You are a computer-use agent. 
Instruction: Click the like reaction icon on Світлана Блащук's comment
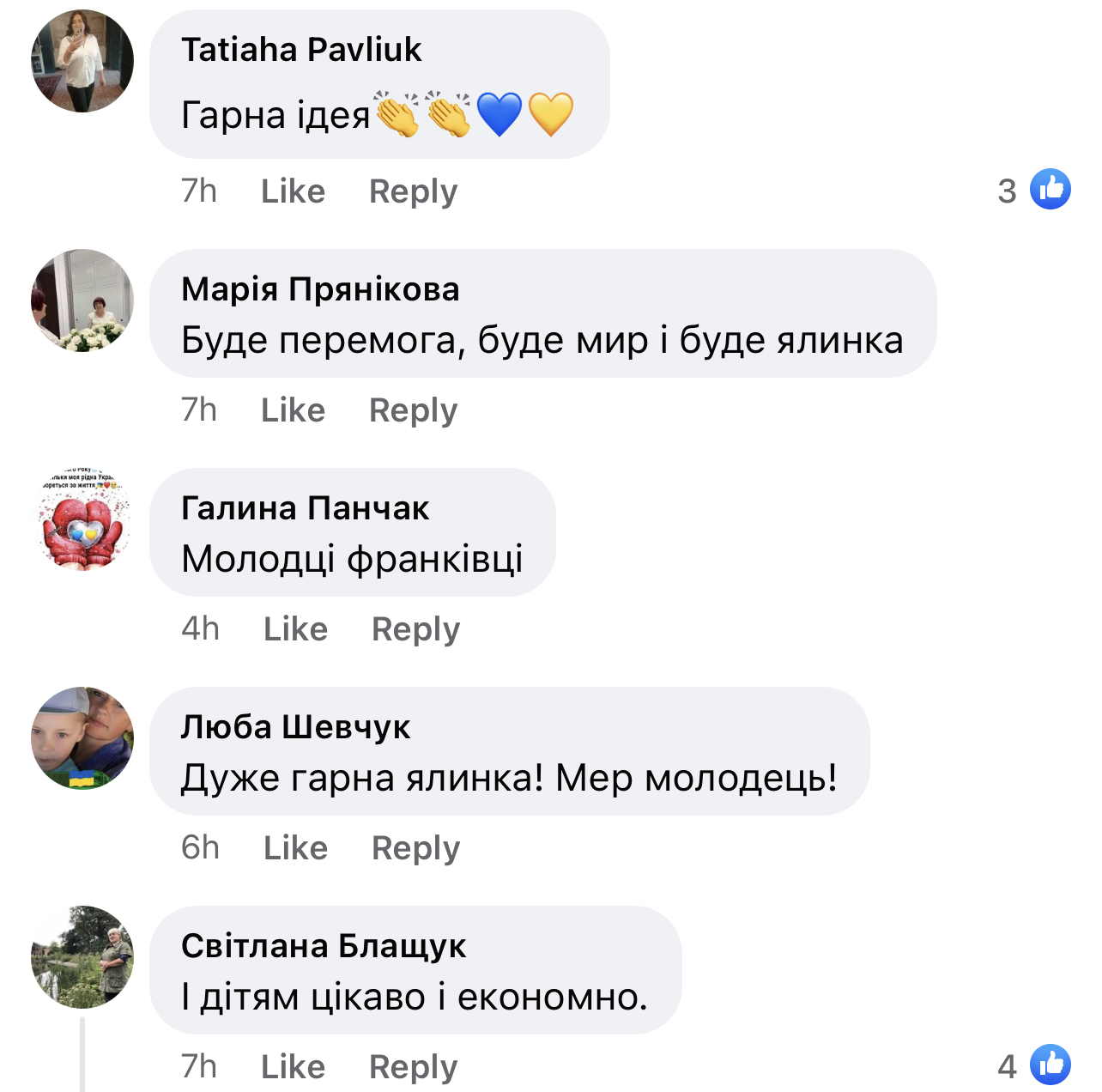(x=1050, y=1065)
